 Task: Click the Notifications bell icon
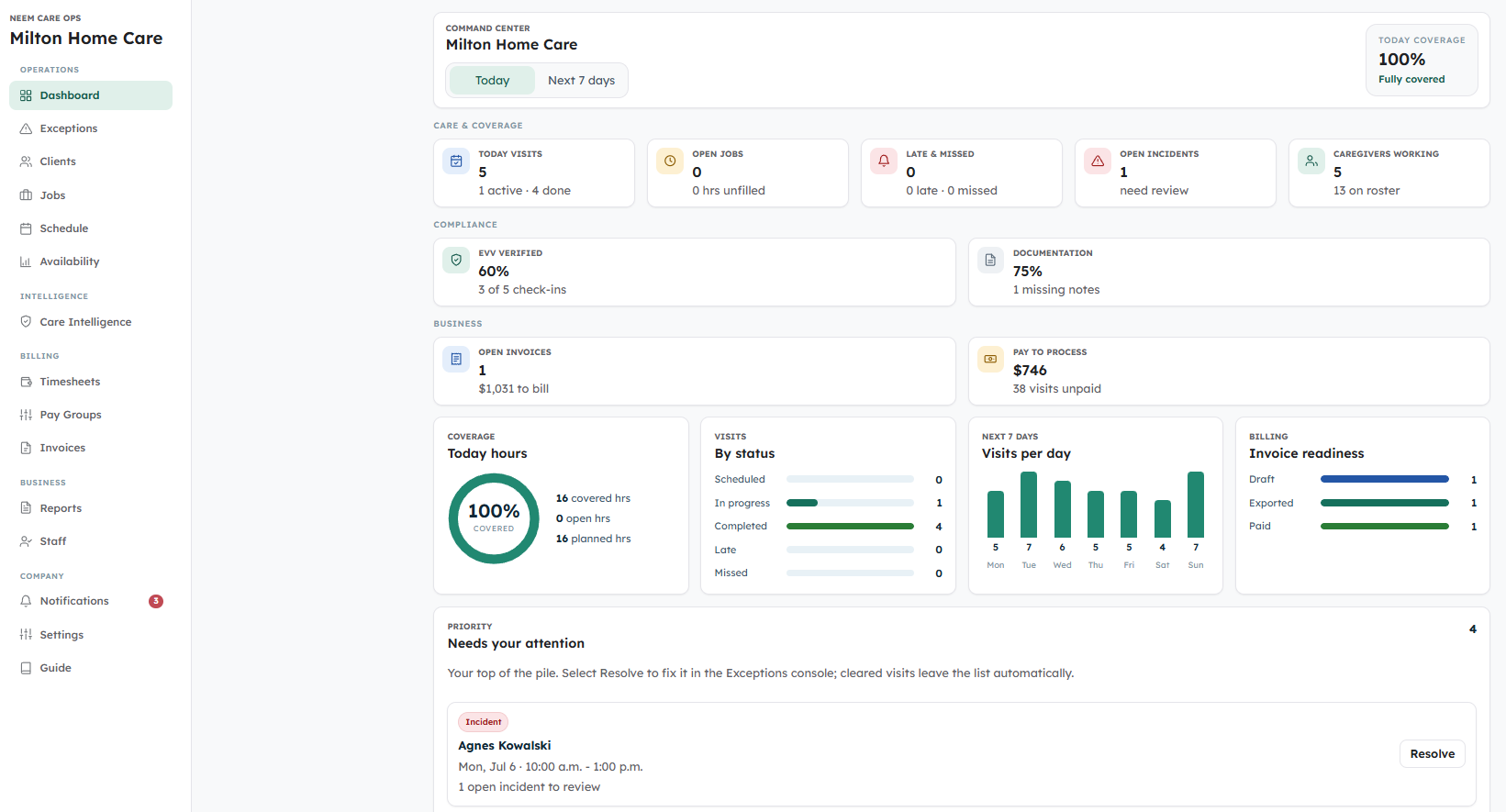point(26,601)
